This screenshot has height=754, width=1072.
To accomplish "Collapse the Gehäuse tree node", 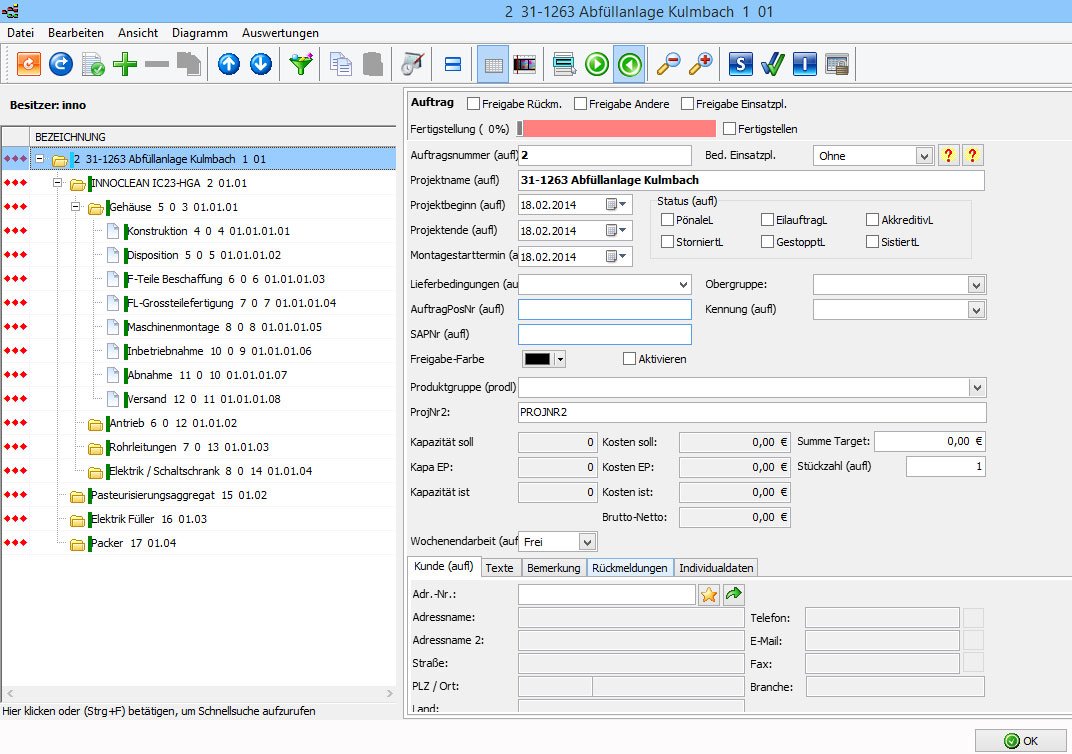I will tap(75, 208).
